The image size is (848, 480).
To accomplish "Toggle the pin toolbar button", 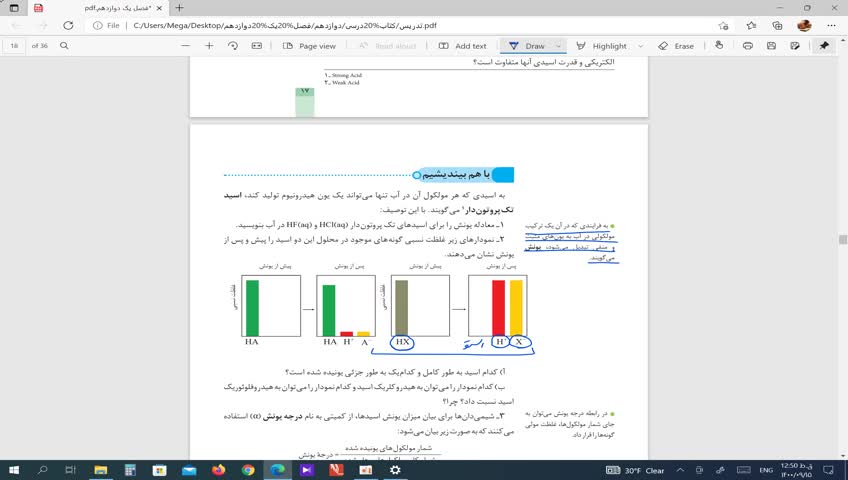I will pos(824,46).
